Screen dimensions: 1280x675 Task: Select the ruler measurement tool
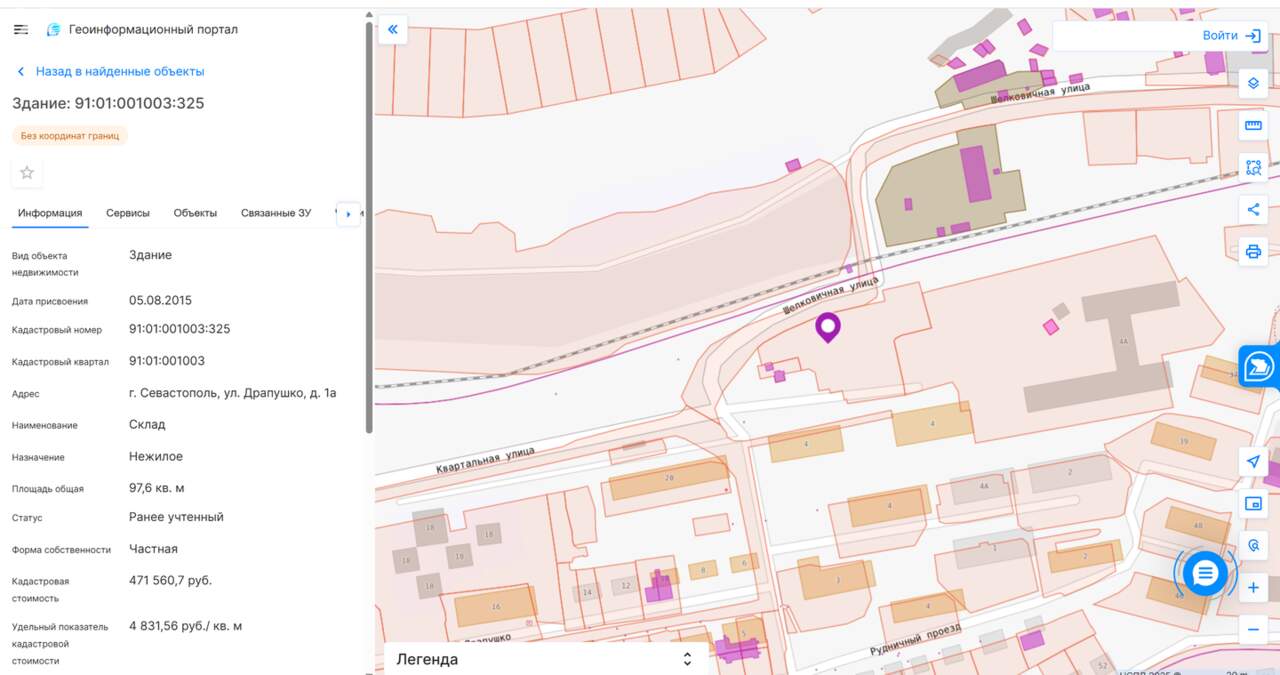point(1253,125)
